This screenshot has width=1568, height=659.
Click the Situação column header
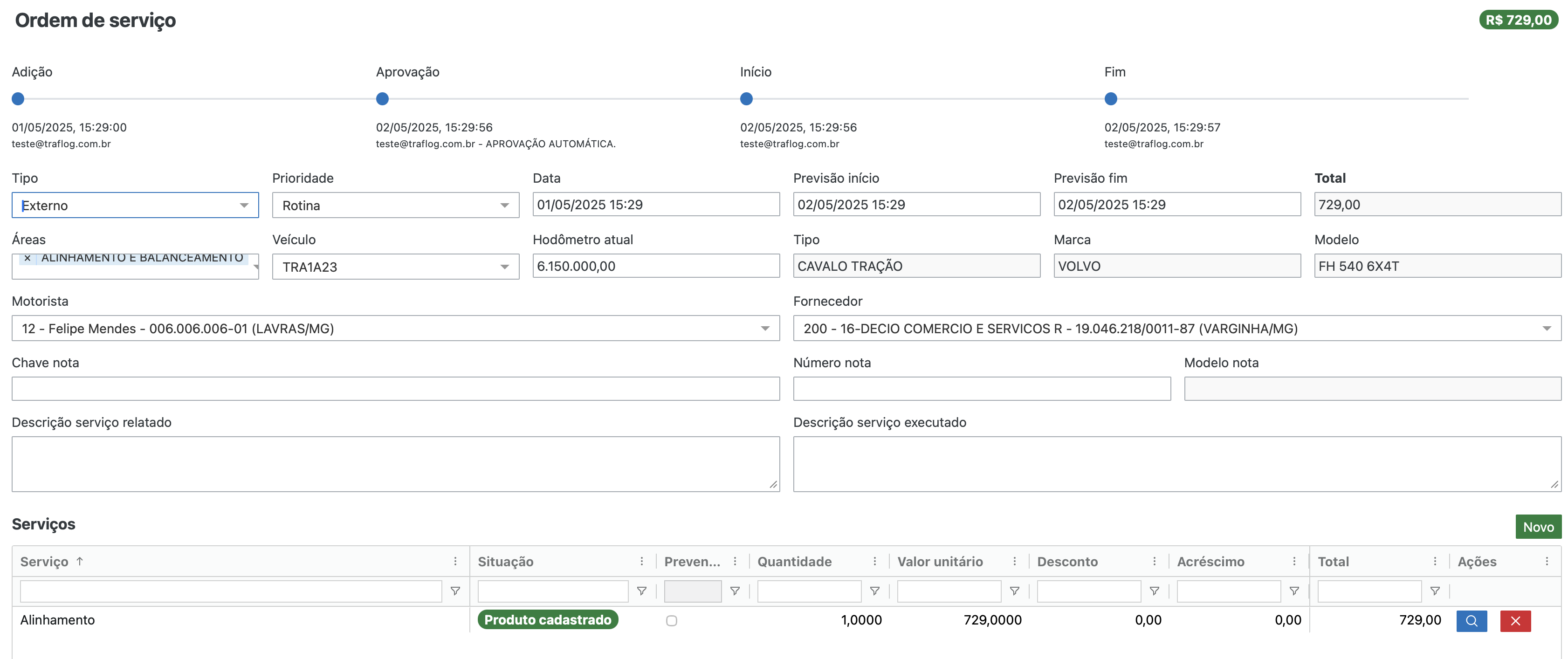(x=505, y=561)
